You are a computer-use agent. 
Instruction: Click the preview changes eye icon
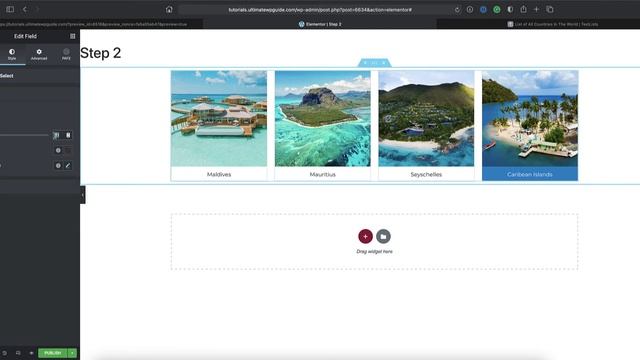pos(31,353)
